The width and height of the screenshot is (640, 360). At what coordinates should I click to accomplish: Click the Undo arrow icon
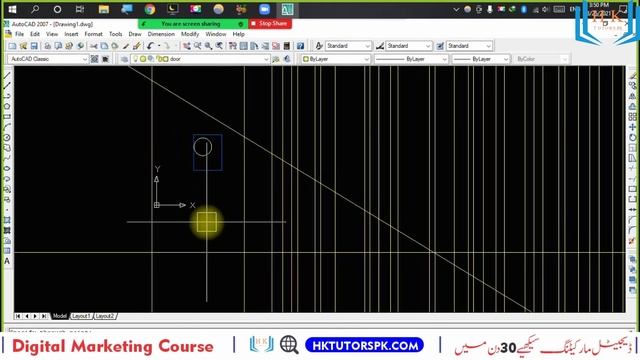click(151, 46)
